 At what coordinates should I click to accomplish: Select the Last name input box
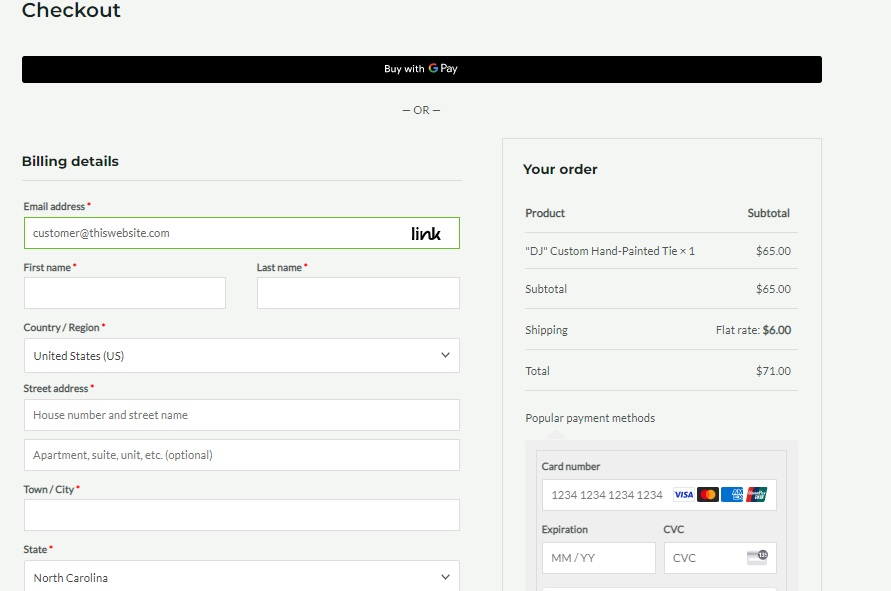[x=358, y=293]
